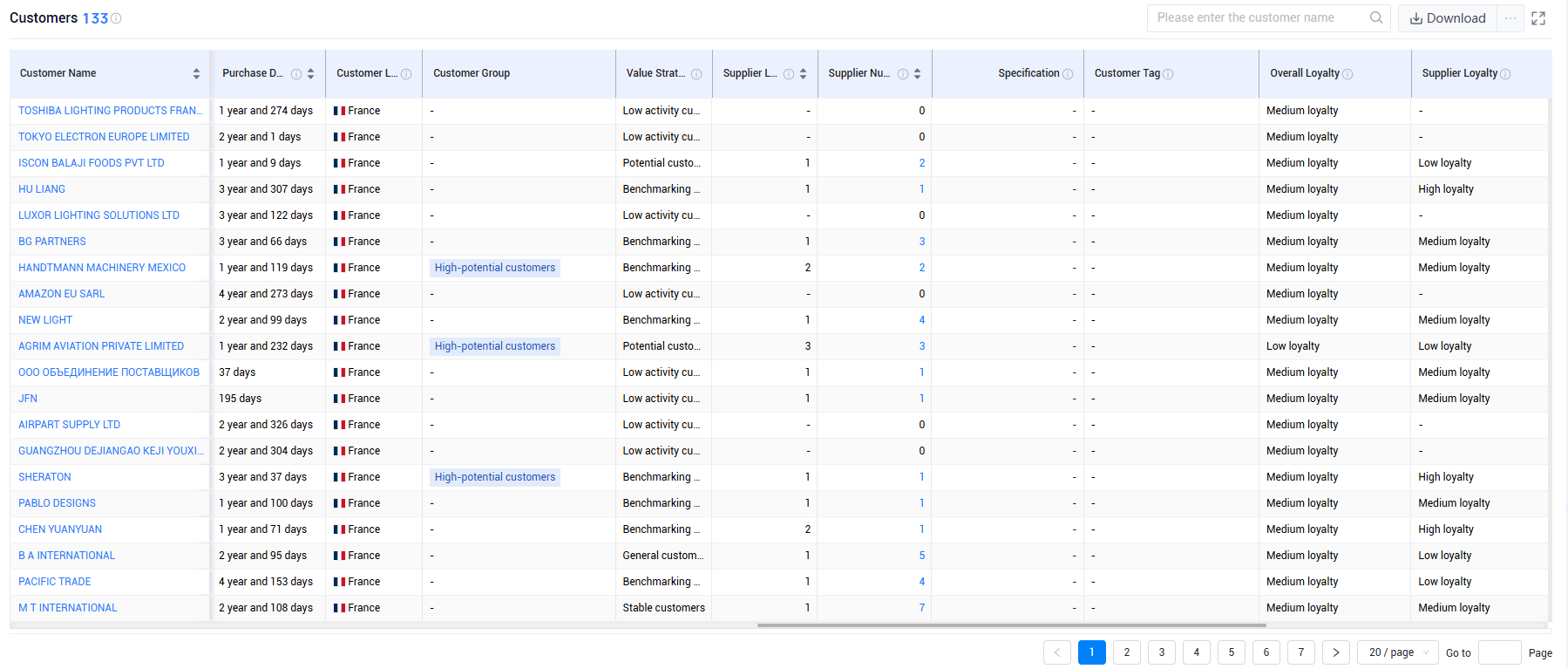Image resolution: width=1568 pixels, height=669 pixels.
Task: Click the Download button
Action: (x=1448, y=18)
